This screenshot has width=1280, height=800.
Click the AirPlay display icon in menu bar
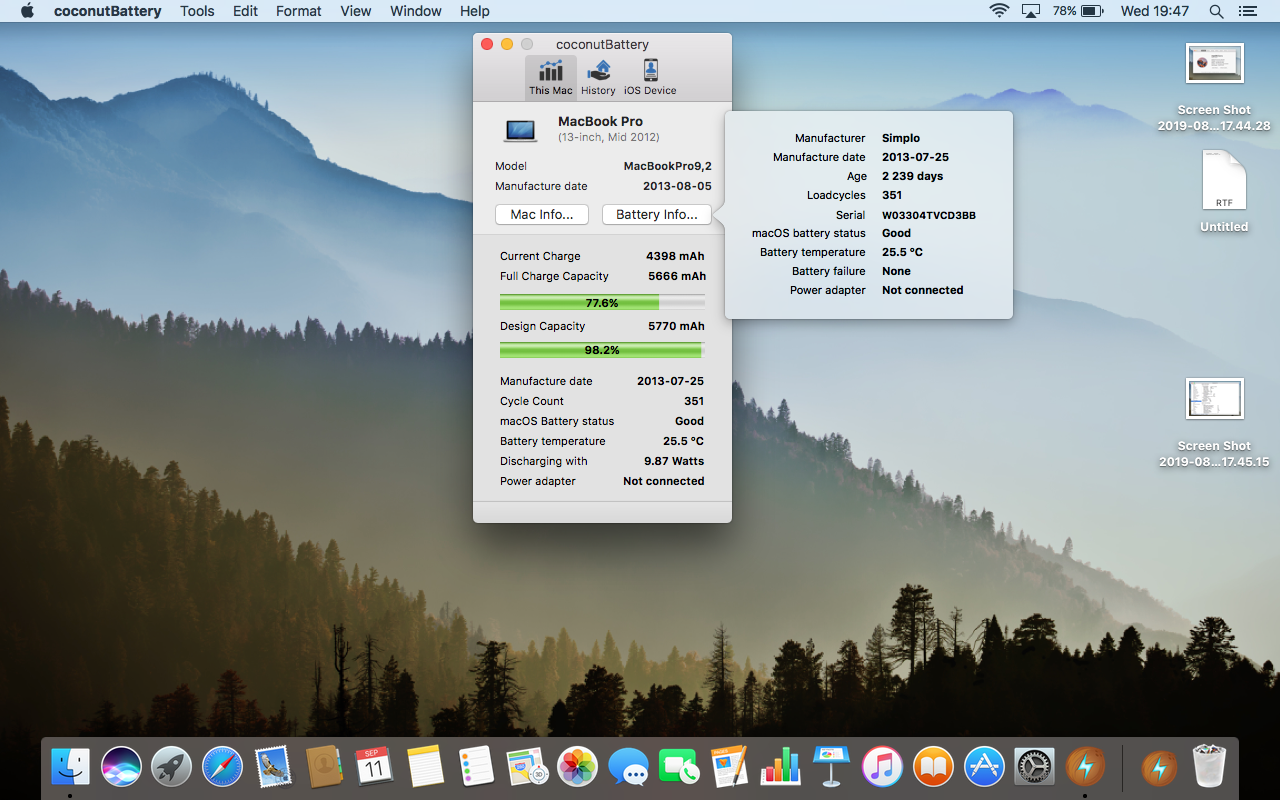click(x=1031, y=11)
